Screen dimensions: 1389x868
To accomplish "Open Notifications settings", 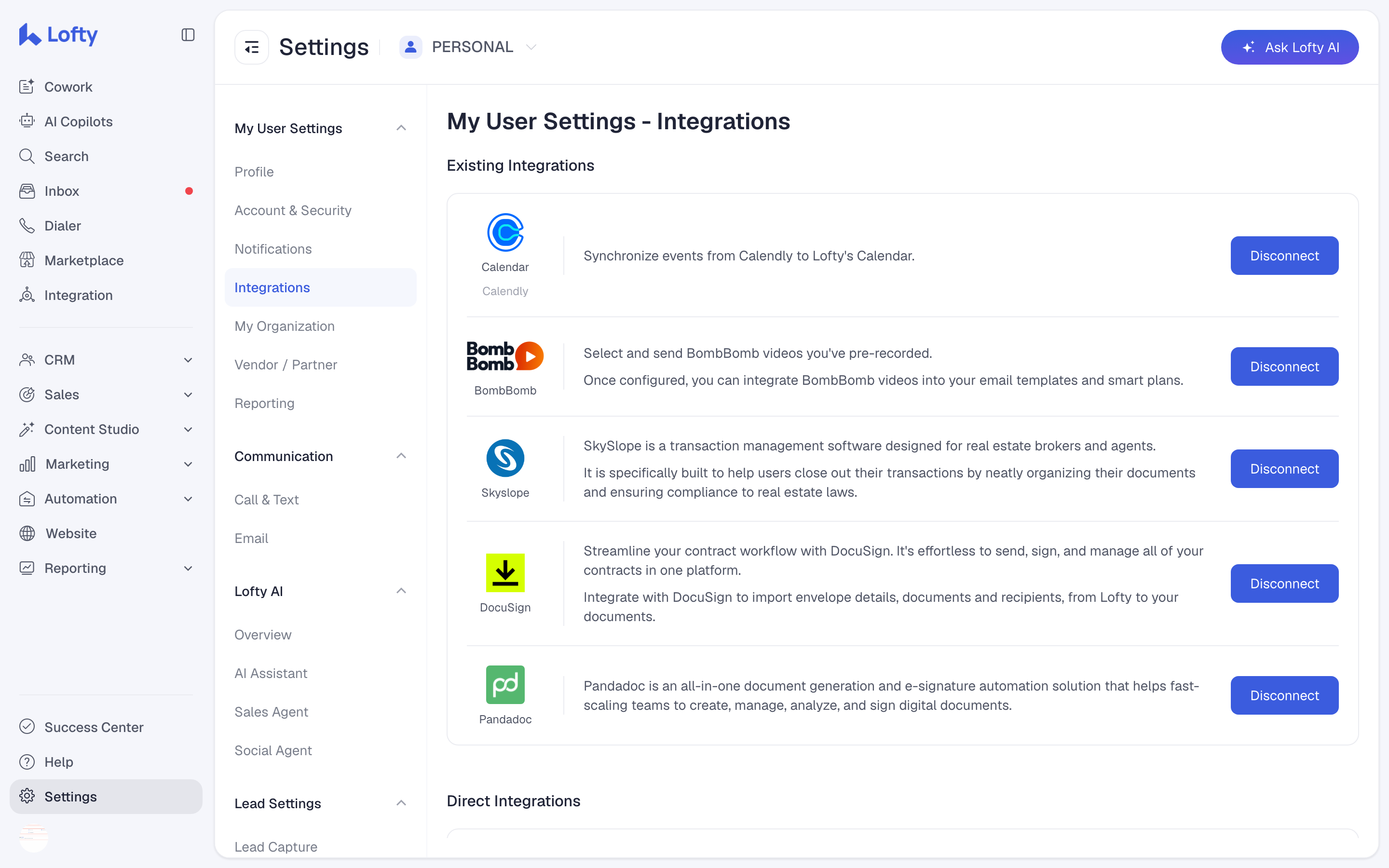I will (320, 248).
